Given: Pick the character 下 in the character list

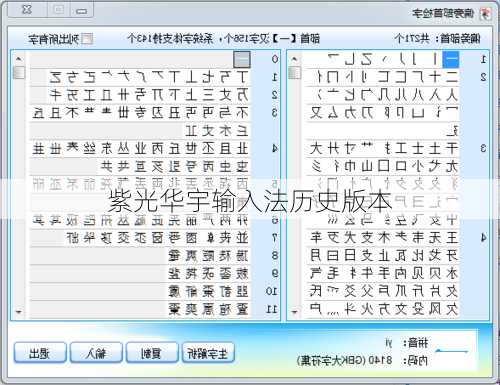Looking at the screenshot, I should pyautogui.click(x=174, y=95).
